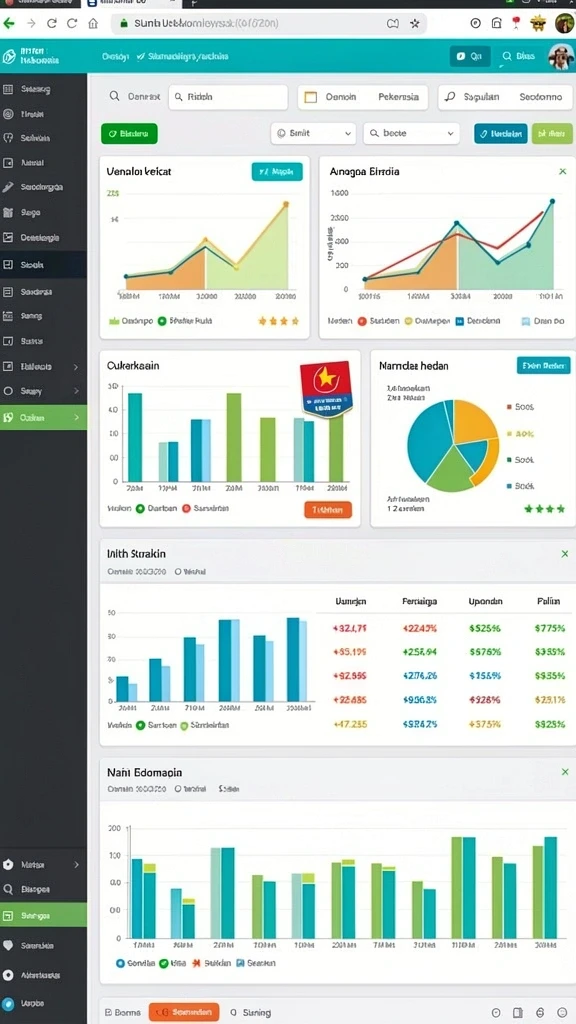Click the document icon in the bottom bar
Screen dimensions: 576x1024
519,1012
